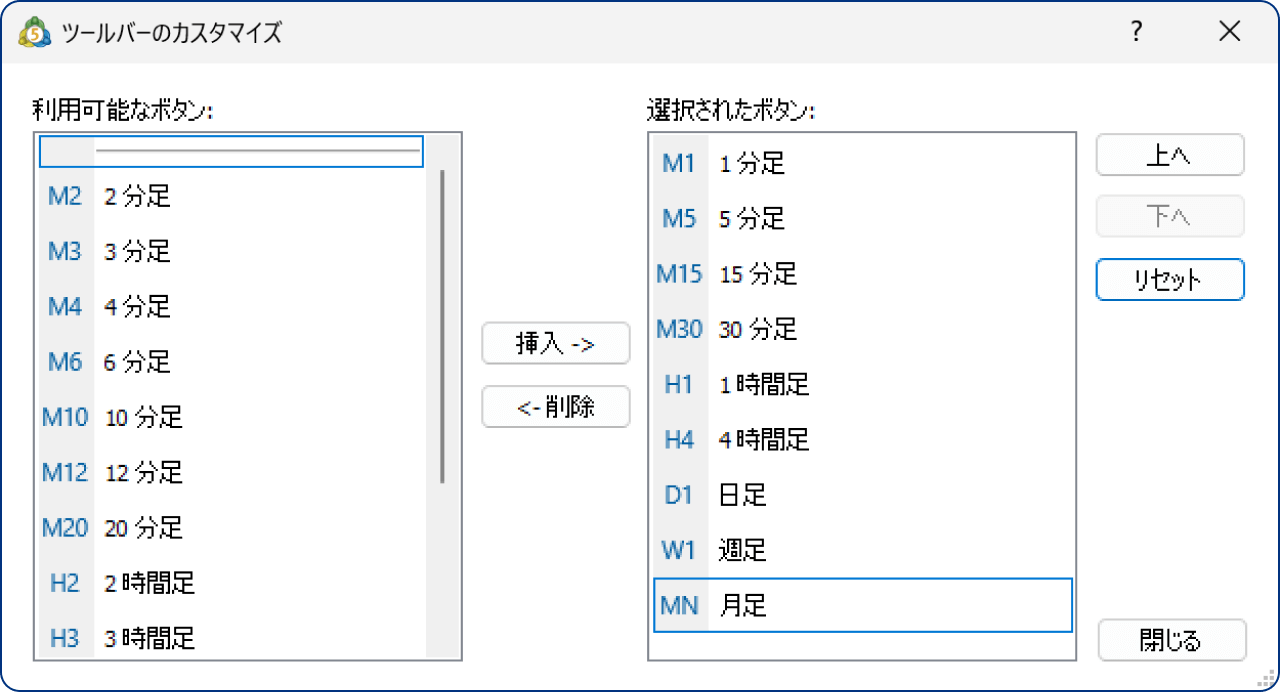Reset the toolbar with リセット button

pyautogui.click(x=1169, y=279)
